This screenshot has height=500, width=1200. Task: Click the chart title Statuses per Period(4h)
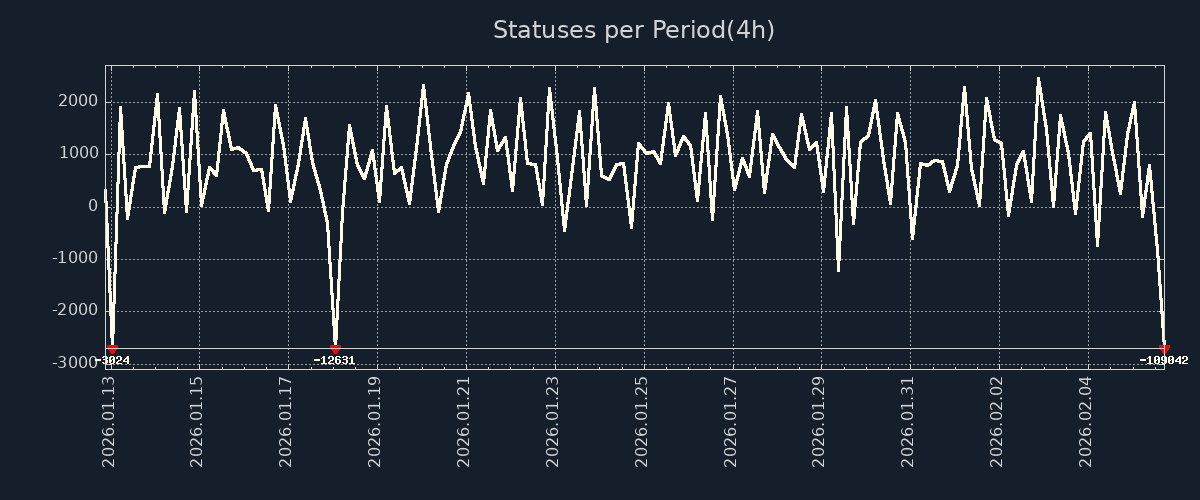click(633, 30)
